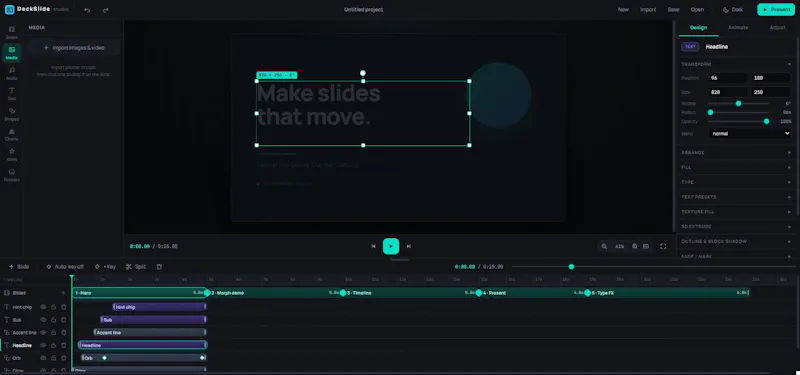Expand the Text Presets section
The width and height of the screenshot is (800, 375).
pos(736,197)
